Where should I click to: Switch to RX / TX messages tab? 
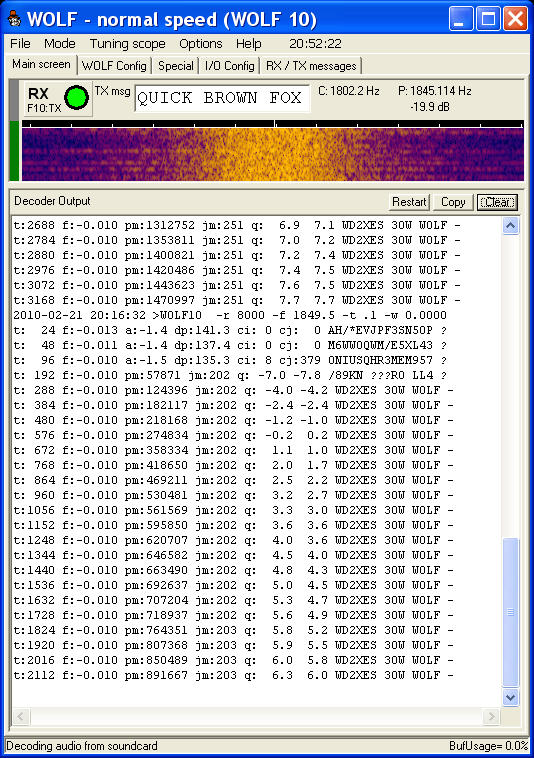[311, 66]
